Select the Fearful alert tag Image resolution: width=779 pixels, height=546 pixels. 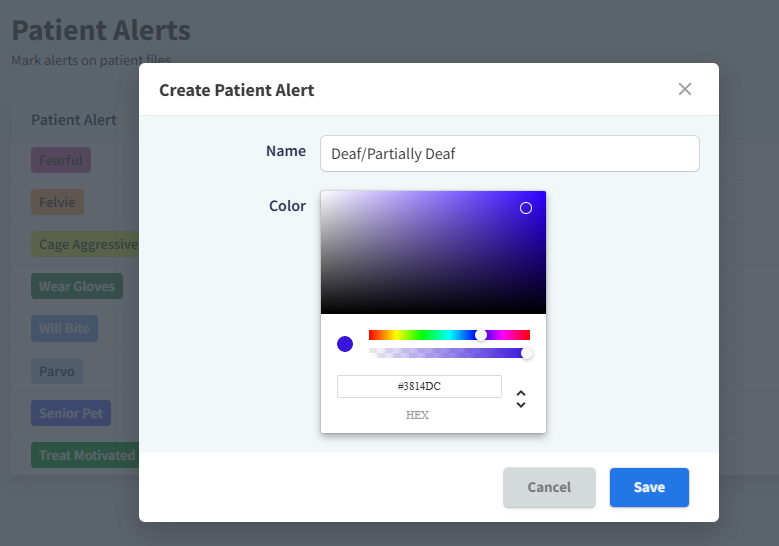pyautogui.click(x=61, y=160)
